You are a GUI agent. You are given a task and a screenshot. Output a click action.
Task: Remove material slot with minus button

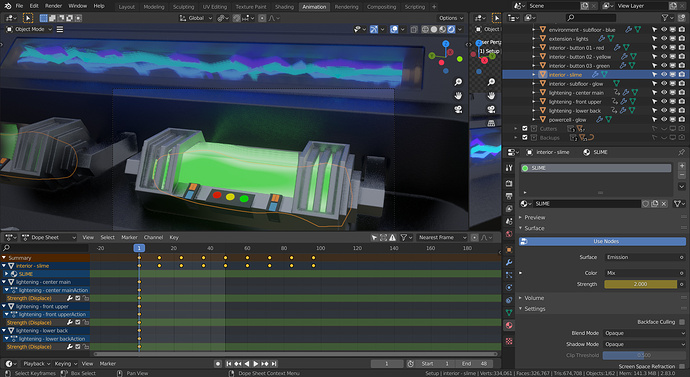[682, 175]
